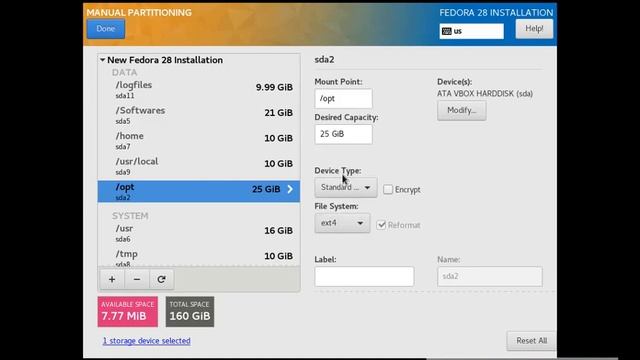
Task: Click the Reset All button
Action: [531, 340]
